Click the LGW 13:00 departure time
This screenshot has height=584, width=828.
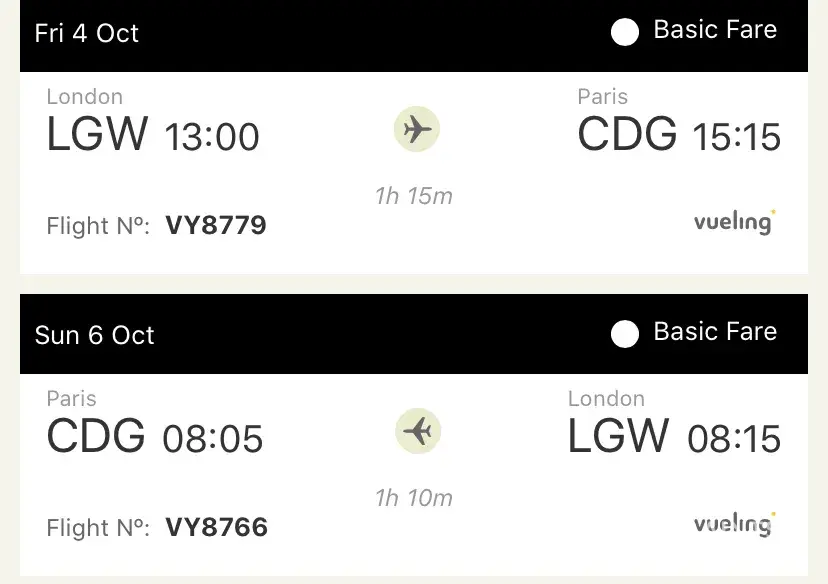(212, 136)
